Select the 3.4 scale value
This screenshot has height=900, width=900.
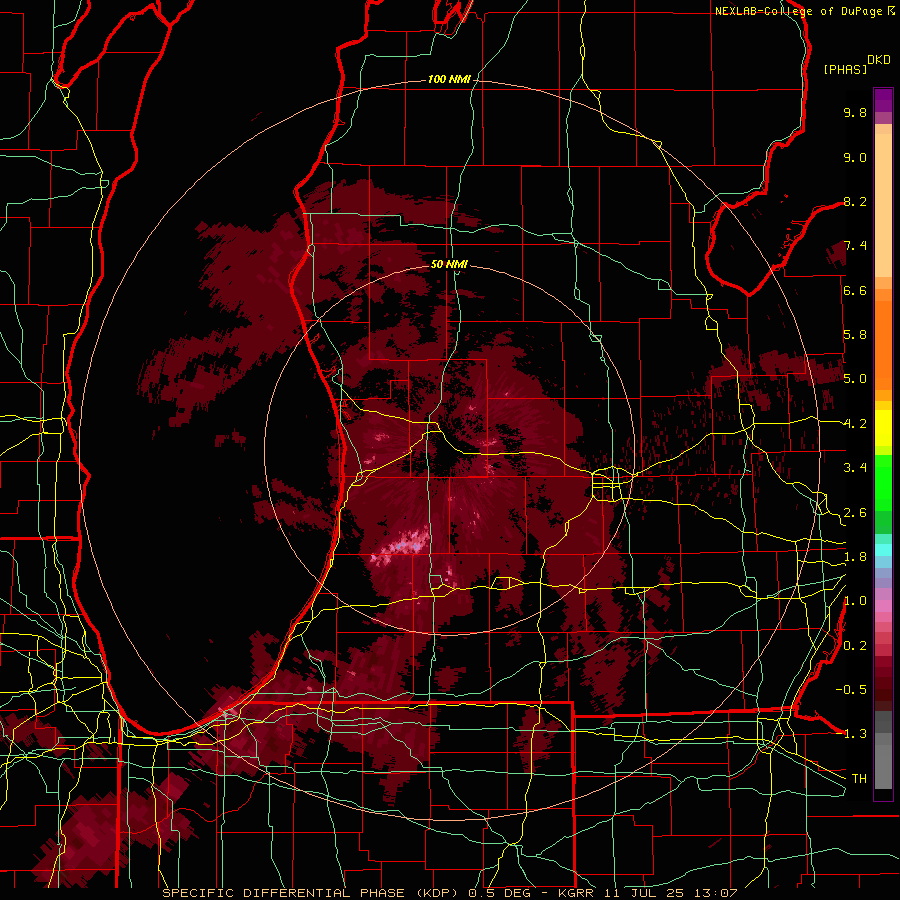855,468
